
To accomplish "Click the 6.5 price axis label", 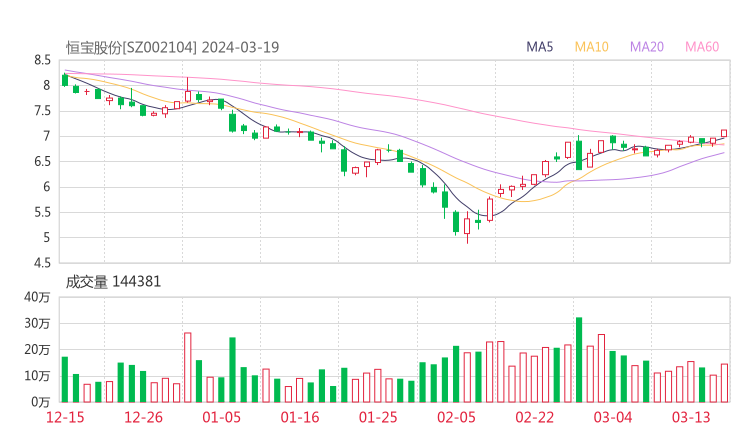I will (42, 161).
